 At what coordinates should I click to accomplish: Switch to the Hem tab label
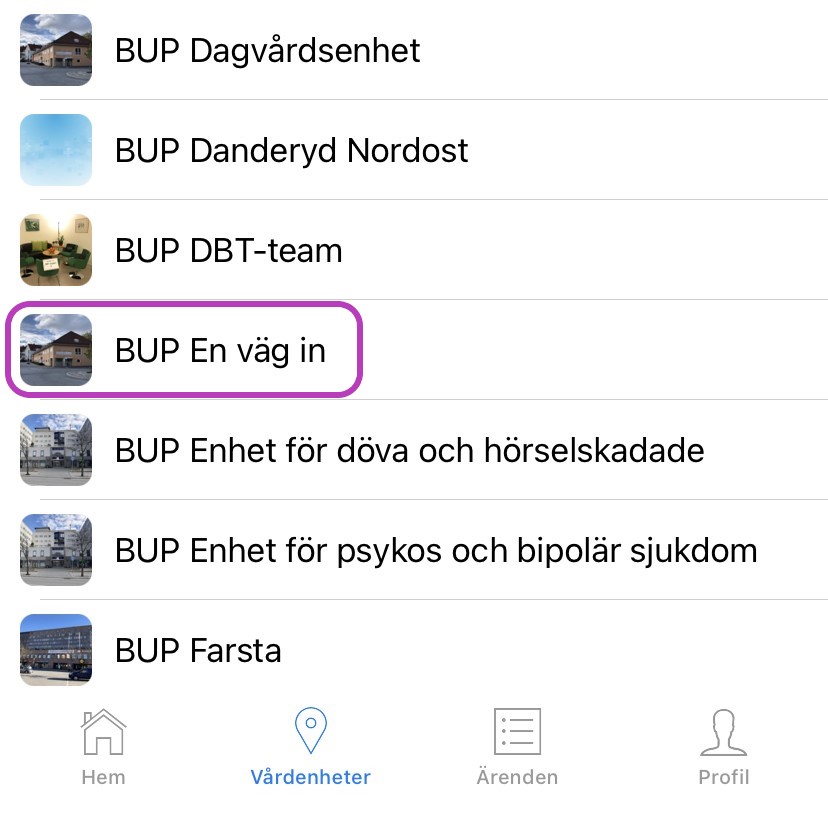pos(103,777)
